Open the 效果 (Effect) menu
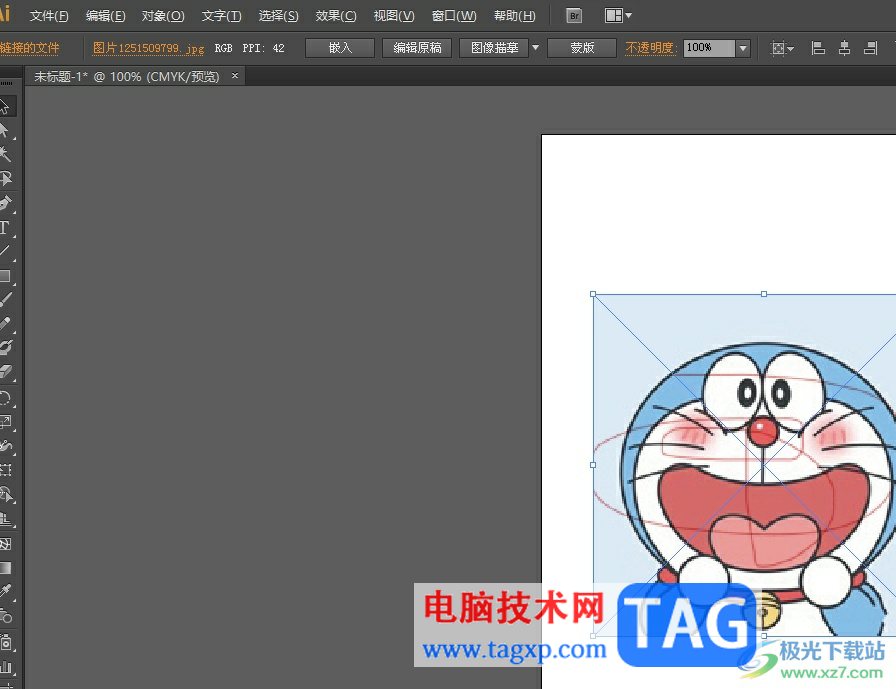The image size is (896, 689). point(335,16)
